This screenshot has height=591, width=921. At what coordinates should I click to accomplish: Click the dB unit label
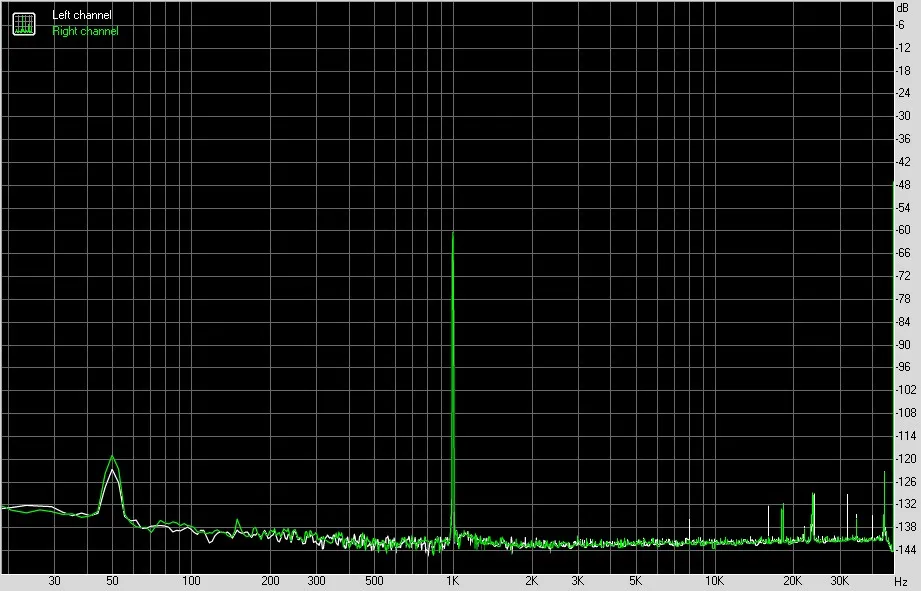903,8
